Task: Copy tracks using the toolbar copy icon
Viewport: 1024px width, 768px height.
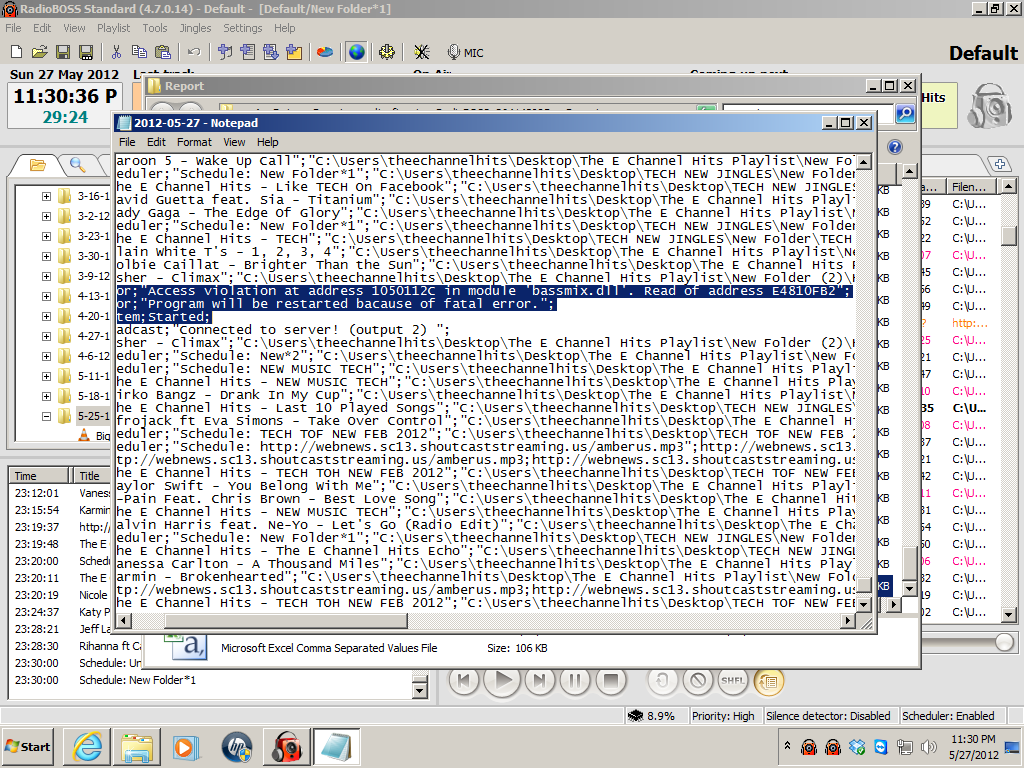Action: [x=139, y=52]
